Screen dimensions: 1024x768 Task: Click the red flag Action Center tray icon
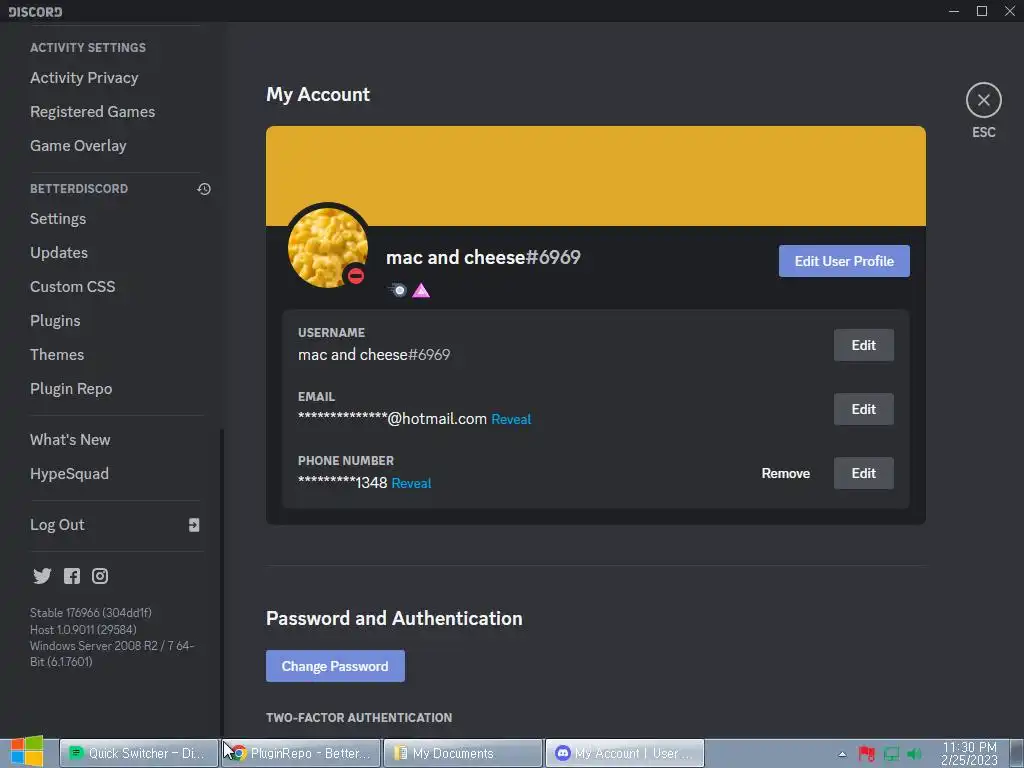[x=867, y=754]
